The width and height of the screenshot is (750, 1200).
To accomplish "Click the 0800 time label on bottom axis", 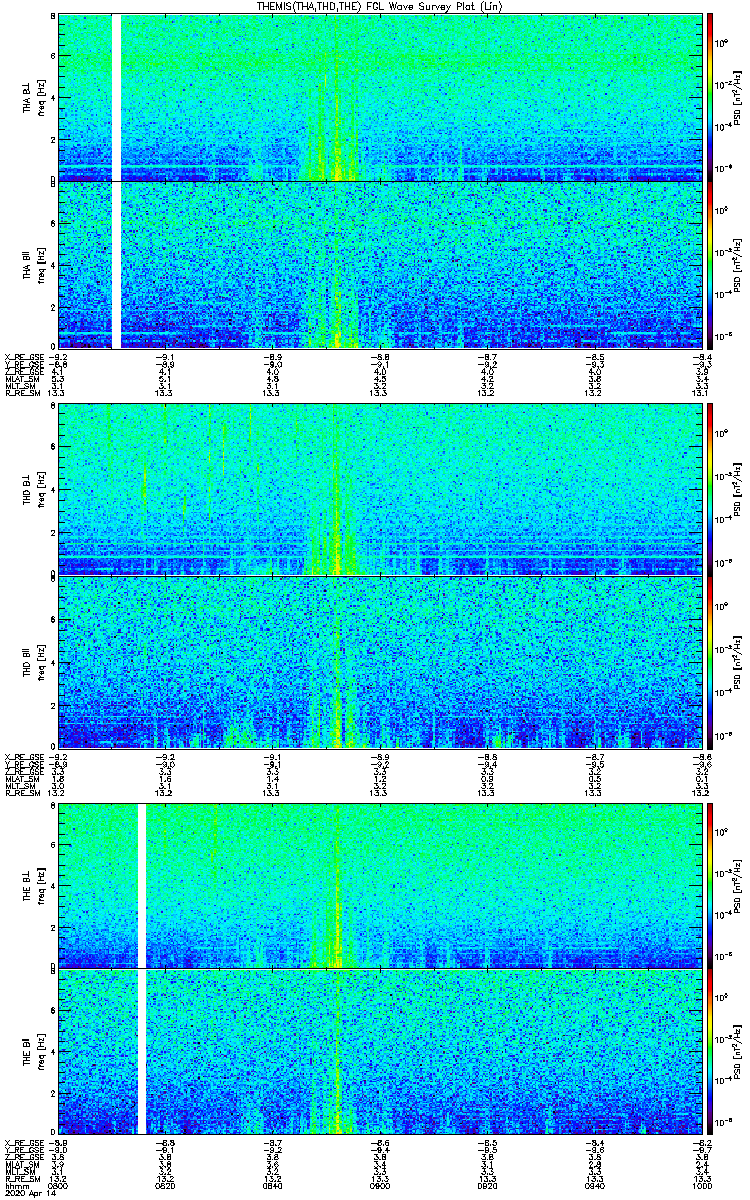I will click(x=58, y=1185).
